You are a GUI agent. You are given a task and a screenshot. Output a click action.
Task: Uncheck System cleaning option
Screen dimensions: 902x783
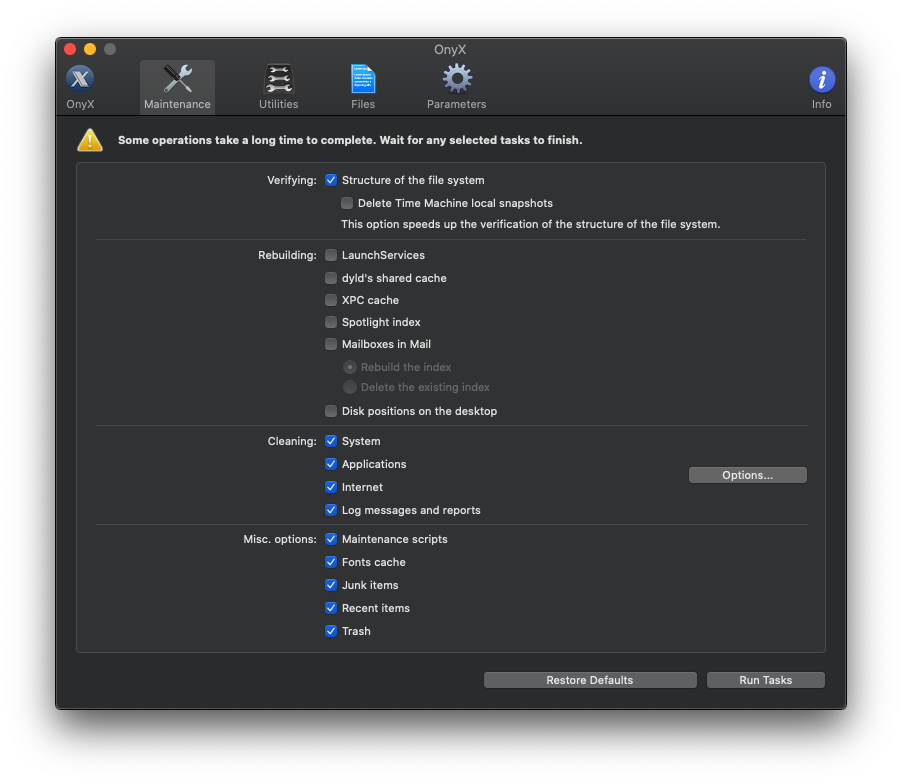[331, 441]
